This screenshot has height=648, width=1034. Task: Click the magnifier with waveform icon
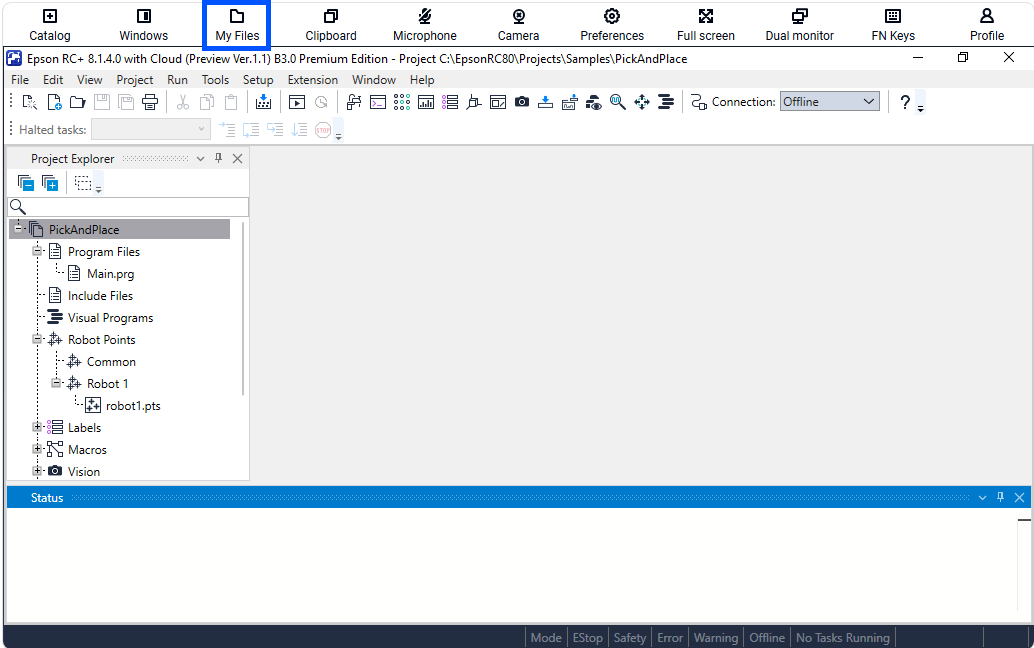(x=617, y=102)
